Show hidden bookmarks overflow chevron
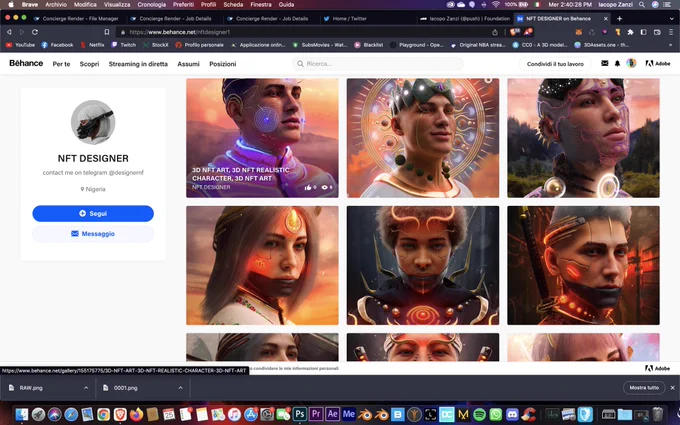 670,45
